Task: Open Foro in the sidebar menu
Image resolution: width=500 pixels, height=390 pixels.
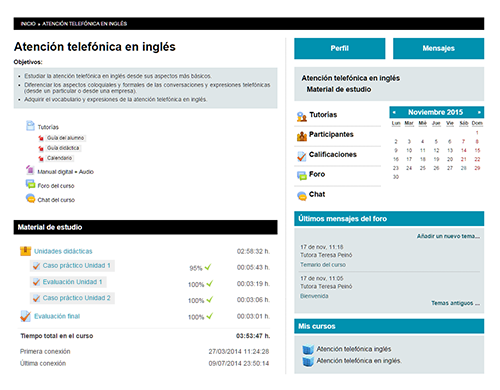Action: point(317,174)
